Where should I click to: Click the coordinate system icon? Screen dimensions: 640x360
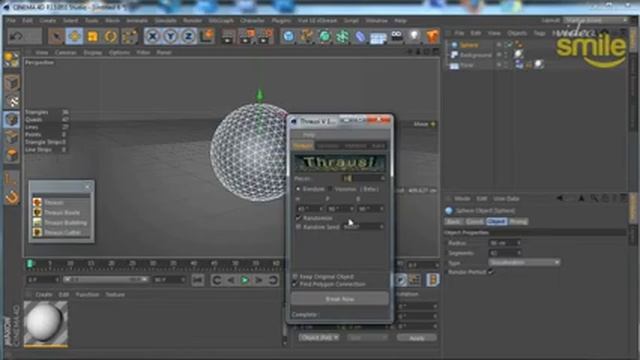tap(207, 37)
